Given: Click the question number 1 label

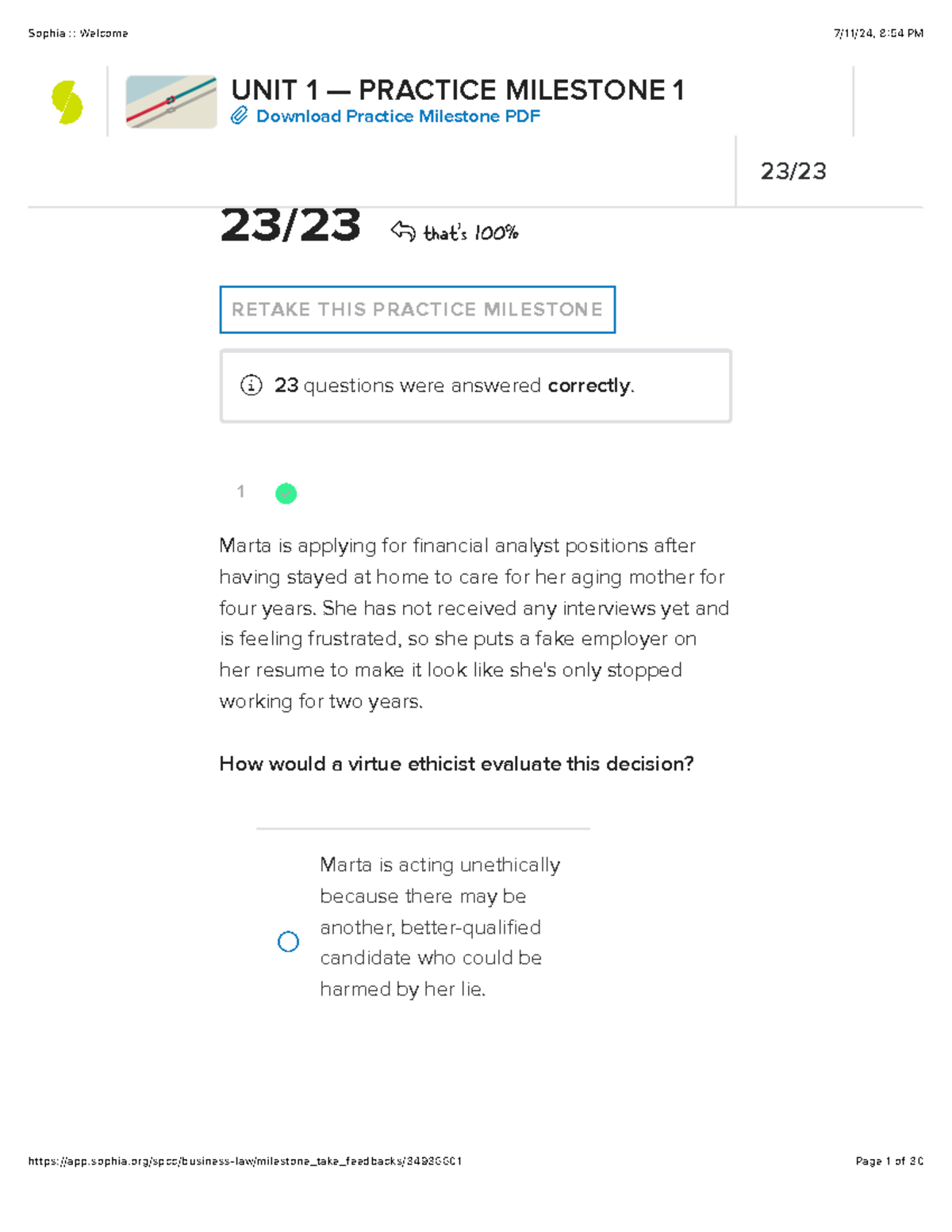Looking at the screenshot, I should pyautogui.click(x=240, y=492).
